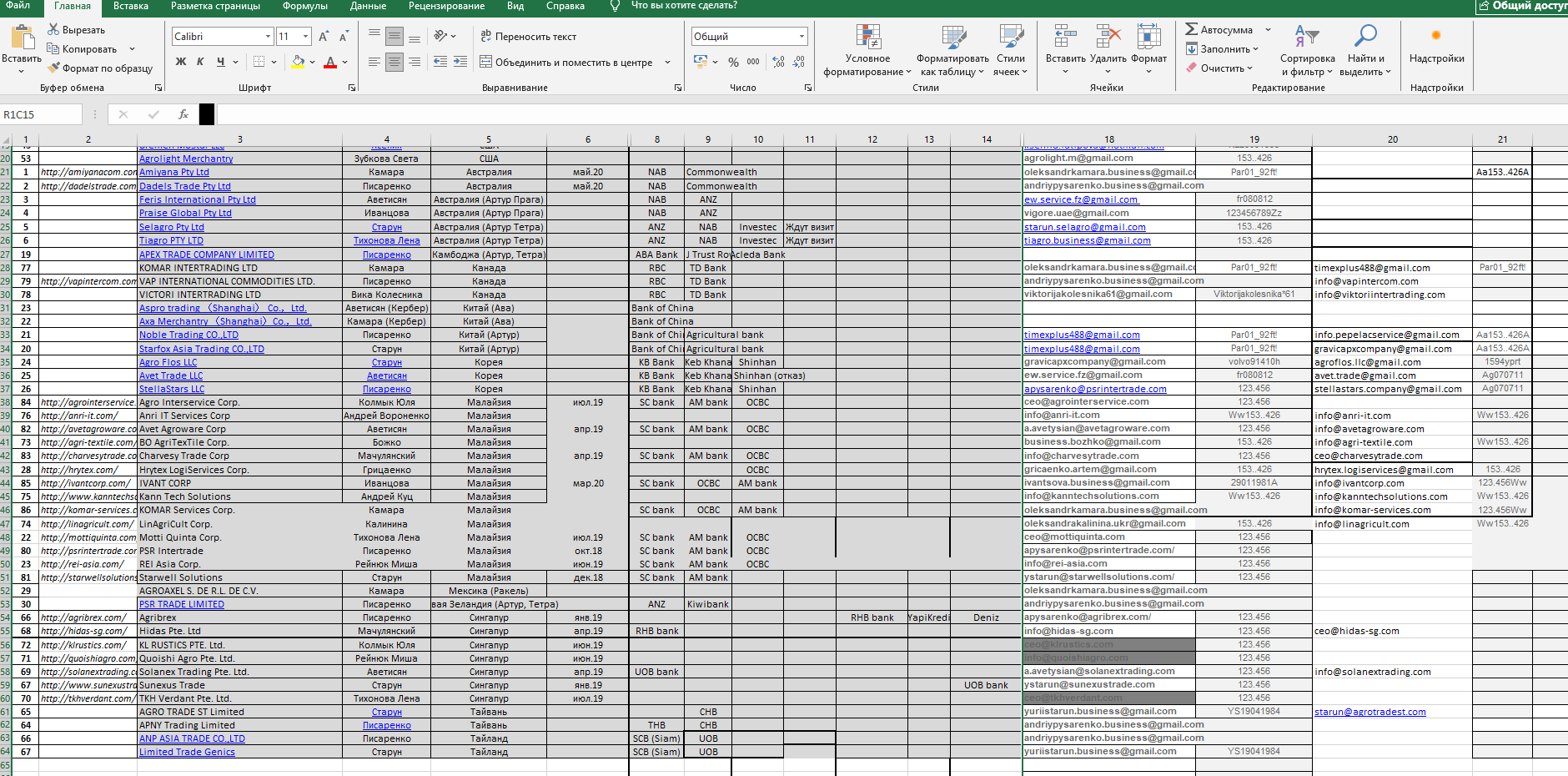Toggle Underline (Ч) formatting
This screenshot has width=1568, height=776.
point(220,62)
